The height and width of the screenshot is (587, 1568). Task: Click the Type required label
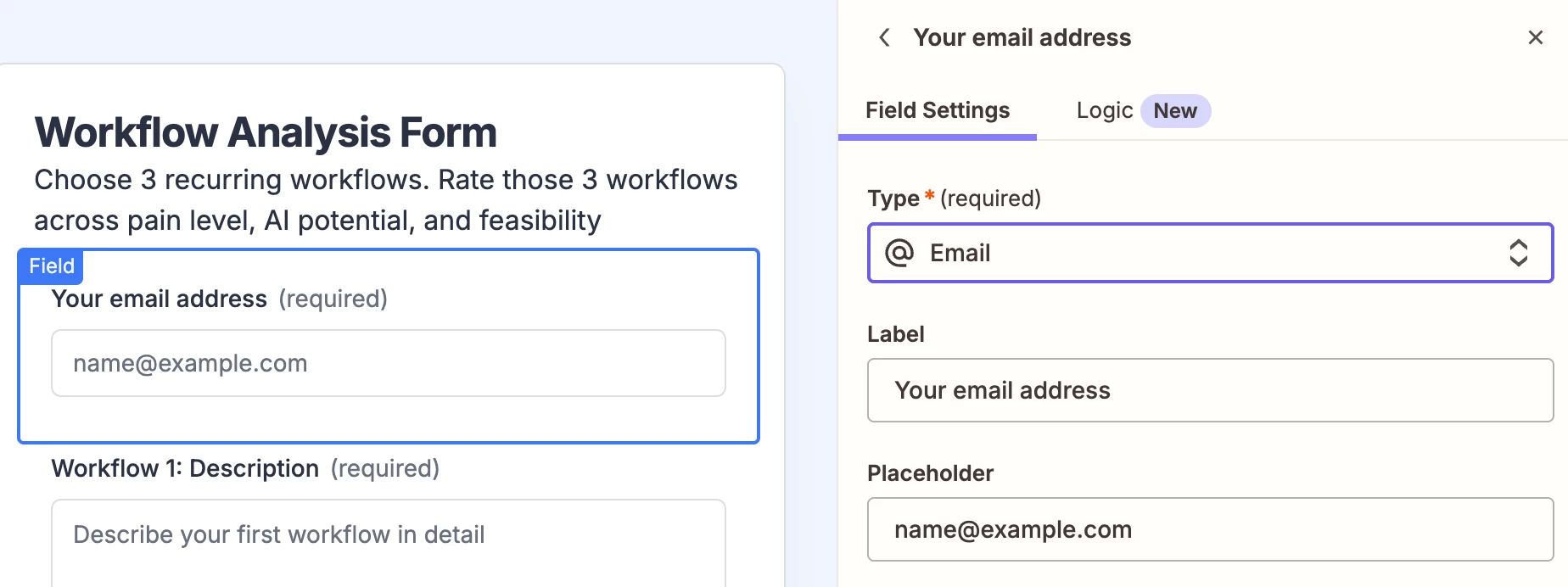(954, 198)
